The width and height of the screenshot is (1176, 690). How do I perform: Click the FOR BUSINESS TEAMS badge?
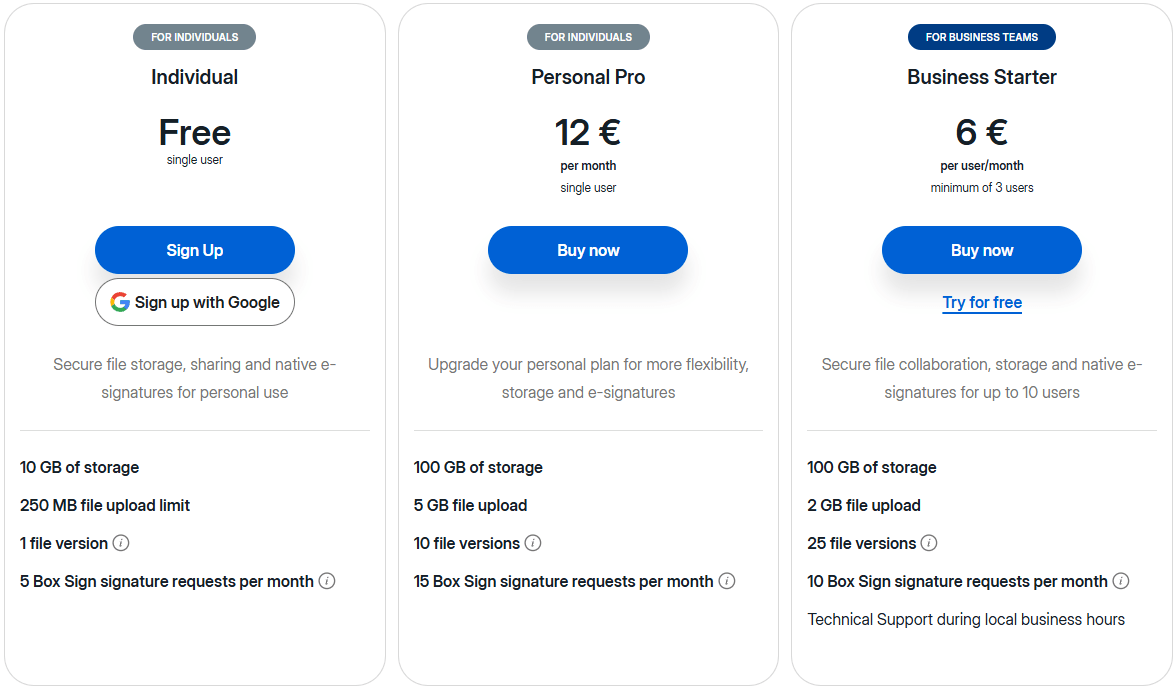coord(981,37)
